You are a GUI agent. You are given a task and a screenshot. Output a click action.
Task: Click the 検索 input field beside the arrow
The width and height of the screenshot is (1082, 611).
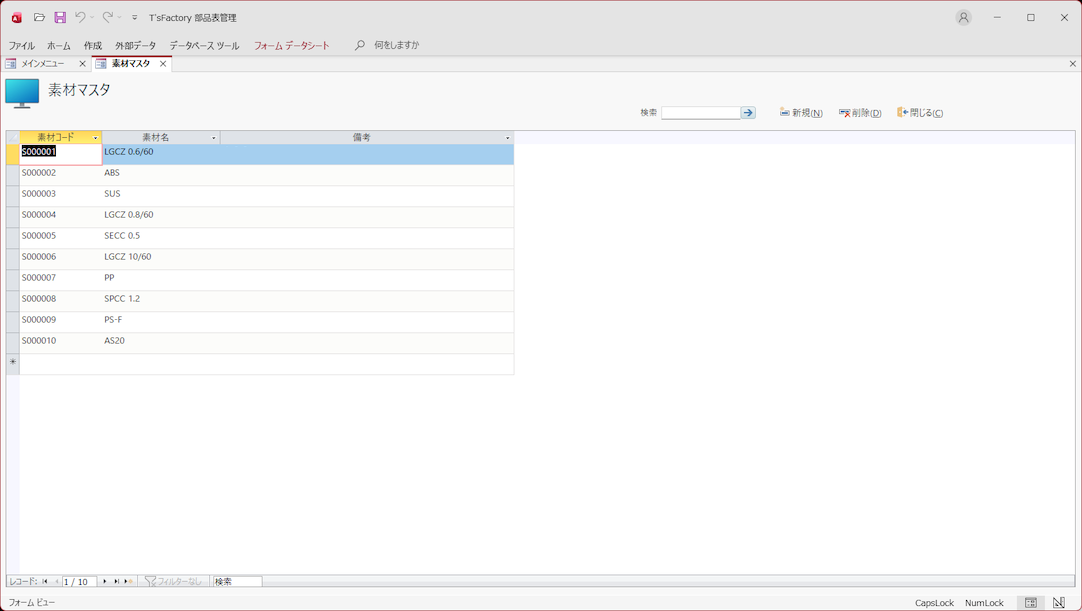point(700,113)
